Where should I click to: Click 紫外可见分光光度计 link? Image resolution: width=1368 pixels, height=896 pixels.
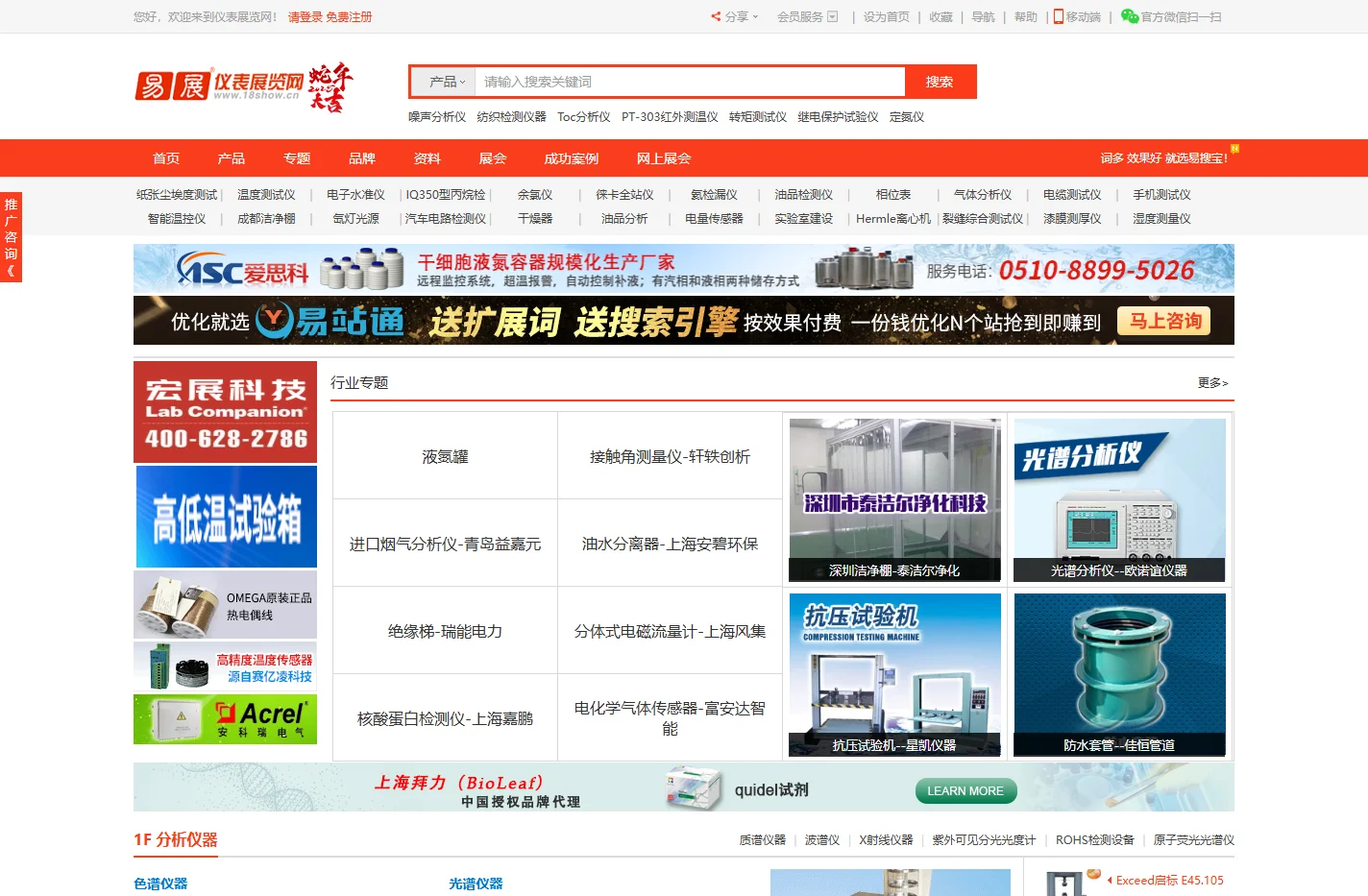point(984,839)
